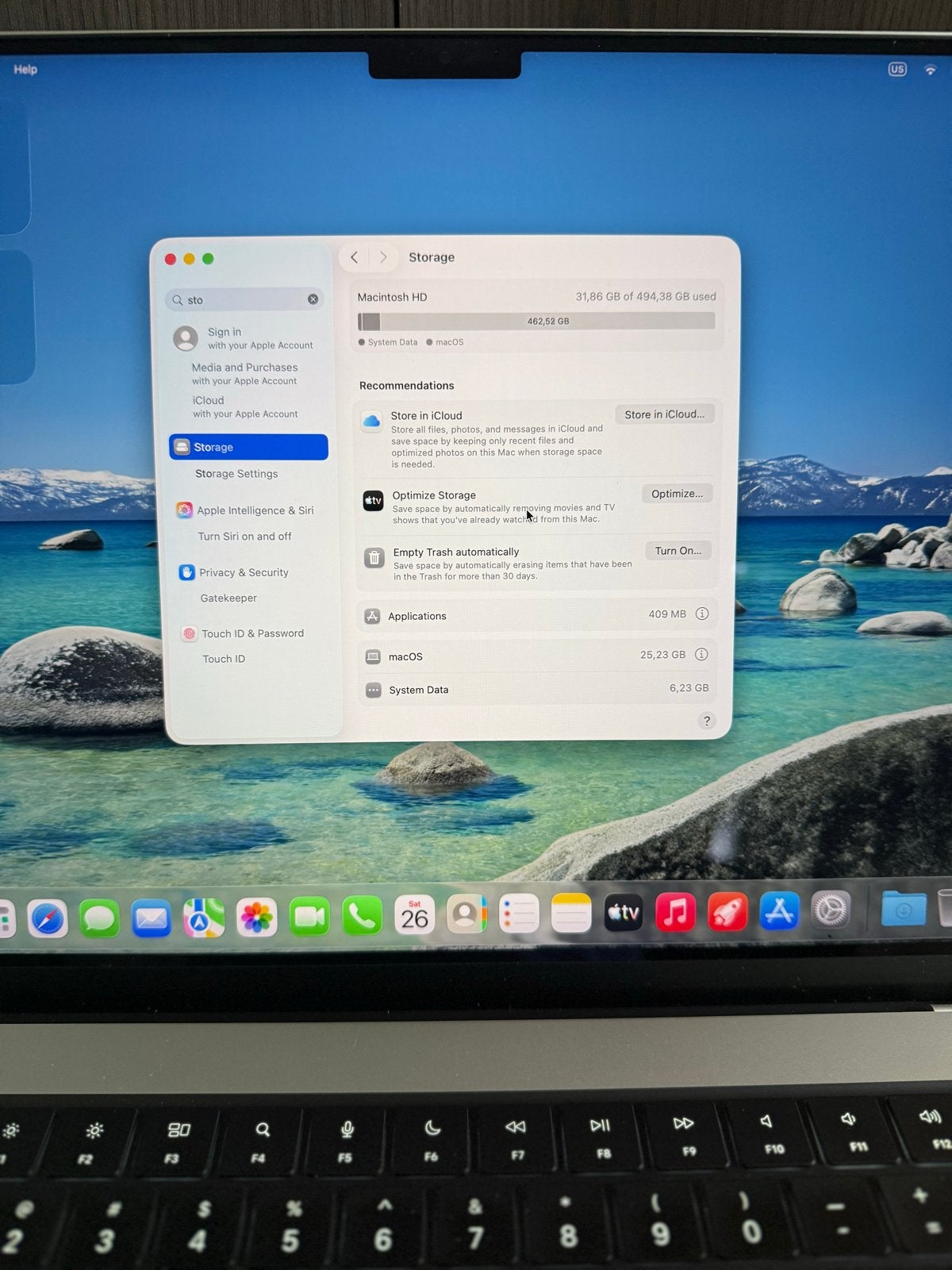
Task: Show info for Applications storage row
Action: pyautogui.click(x=702, y=614)
